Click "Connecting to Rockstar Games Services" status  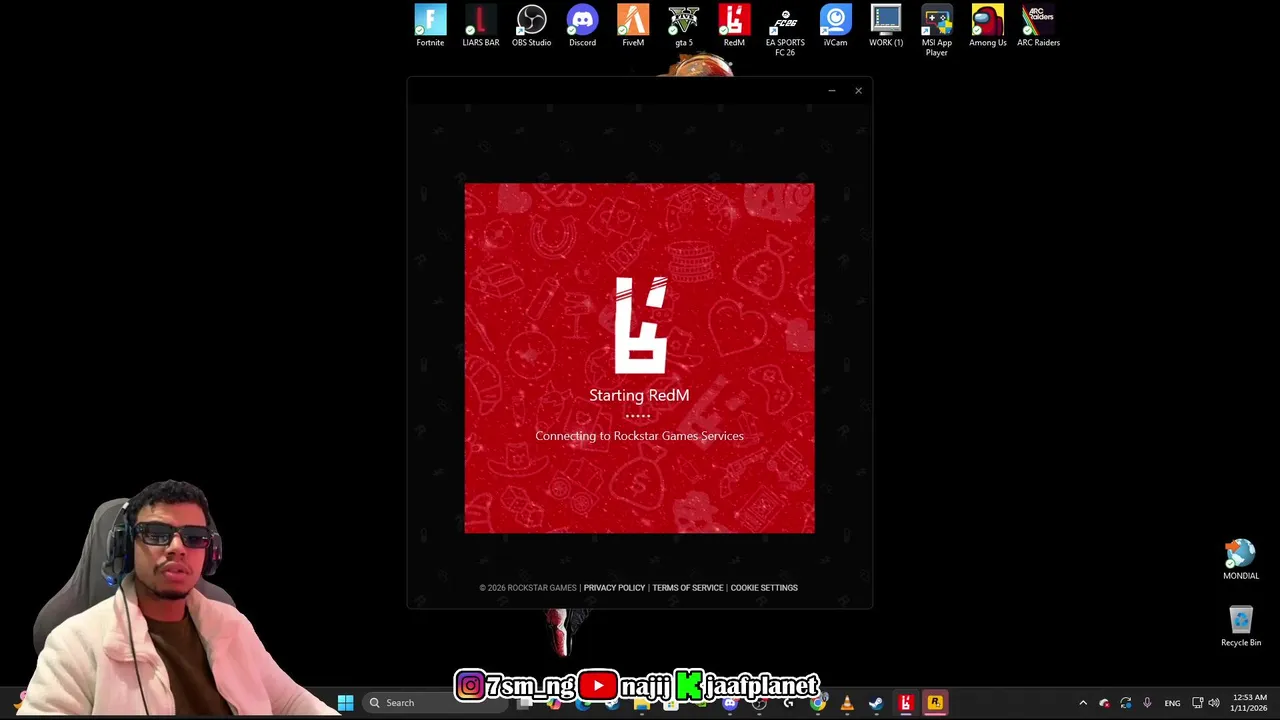click(x=639, y=436)
